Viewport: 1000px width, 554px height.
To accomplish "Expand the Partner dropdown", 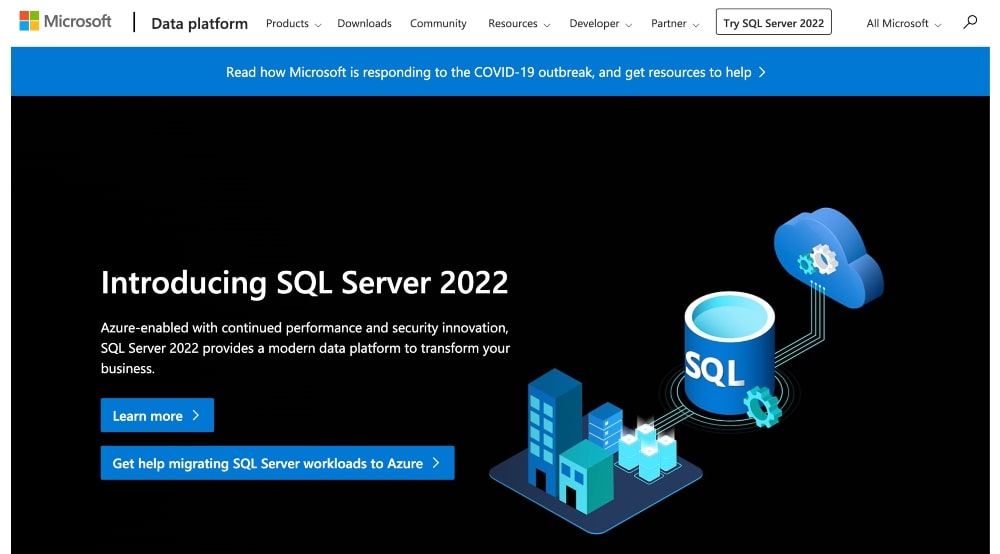I will coord(675,24).
